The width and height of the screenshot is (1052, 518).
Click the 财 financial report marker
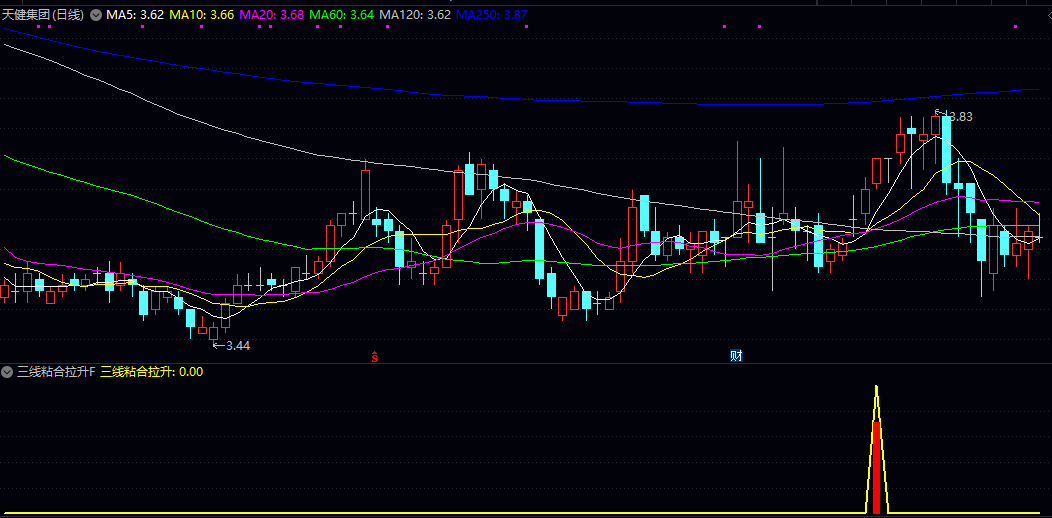(736, 355)
